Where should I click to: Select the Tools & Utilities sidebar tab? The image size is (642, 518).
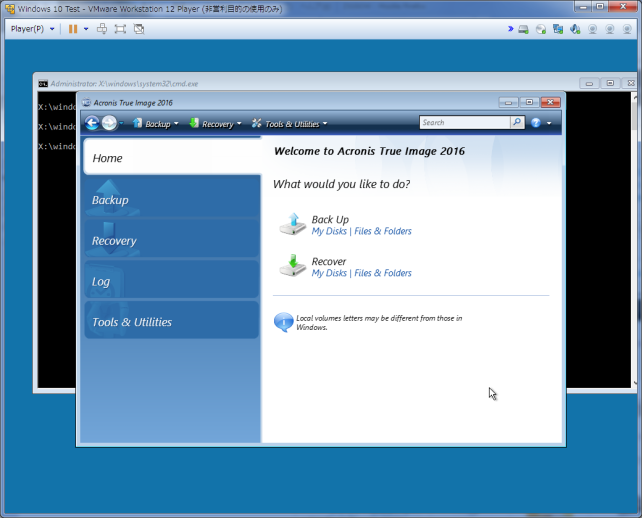(x=172, y=321)
